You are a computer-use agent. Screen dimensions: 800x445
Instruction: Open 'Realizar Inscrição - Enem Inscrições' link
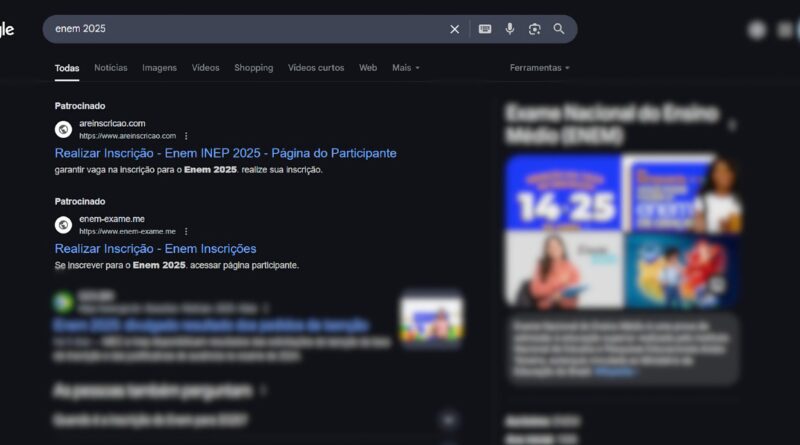tap(155, 248)
